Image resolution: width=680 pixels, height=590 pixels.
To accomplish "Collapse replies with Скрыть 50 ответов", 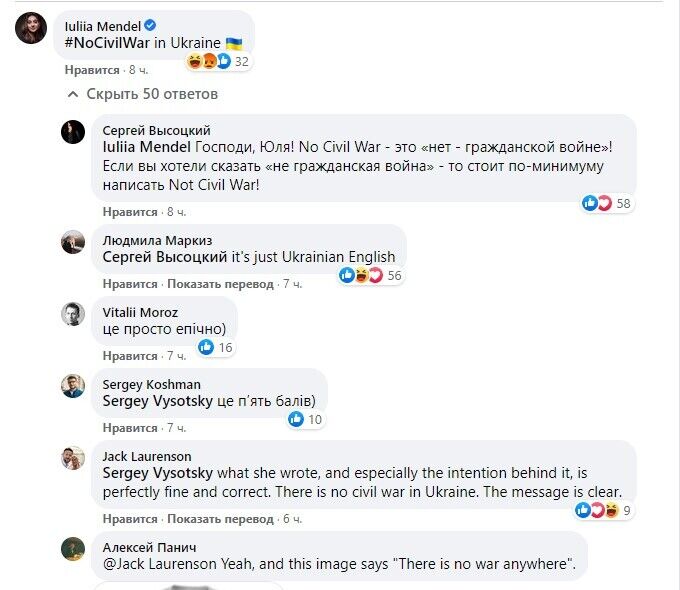I will (142, 94).
